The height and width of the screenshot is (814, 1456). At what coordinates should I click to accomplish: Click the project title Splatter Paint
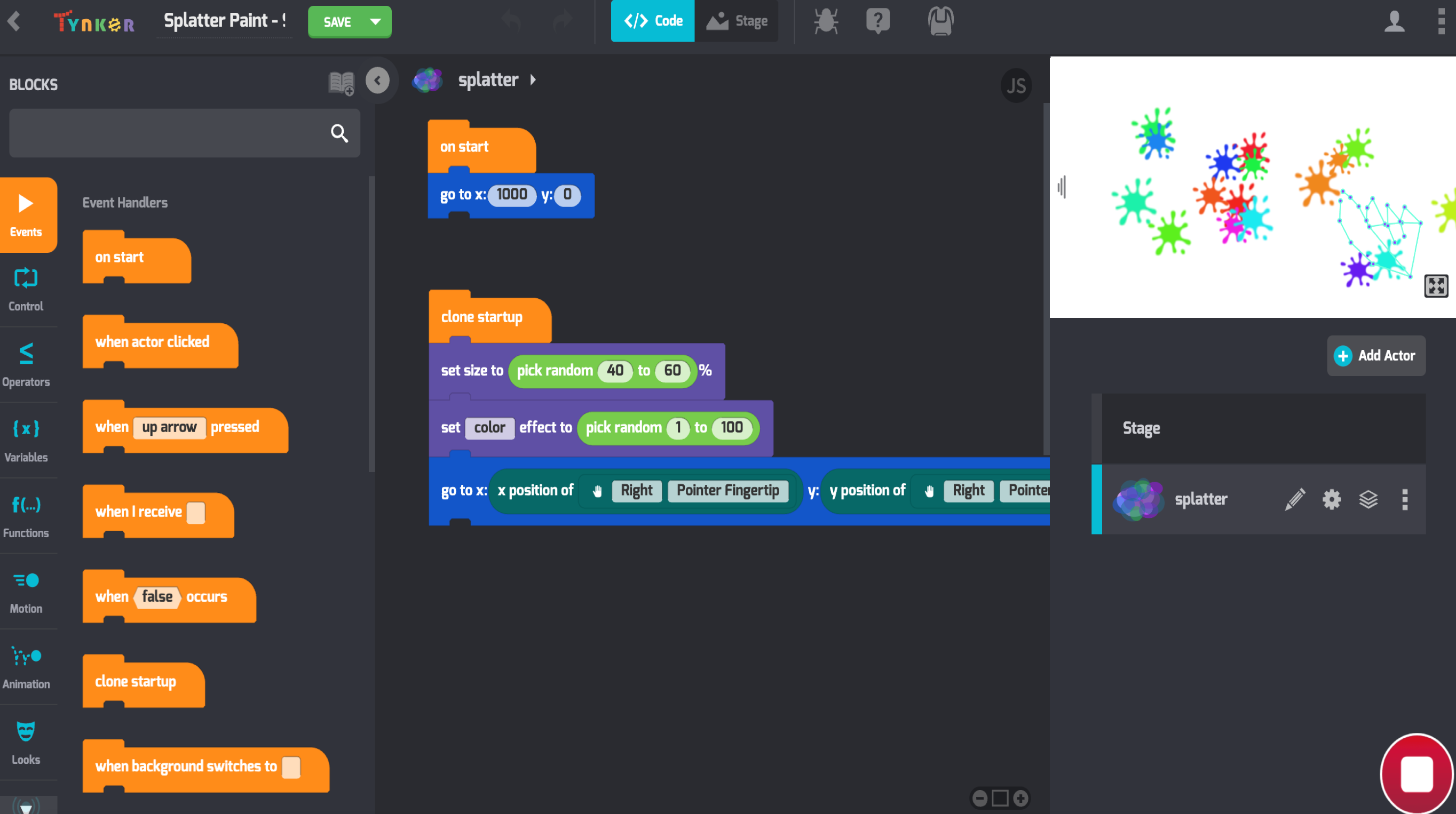point(224,21)
